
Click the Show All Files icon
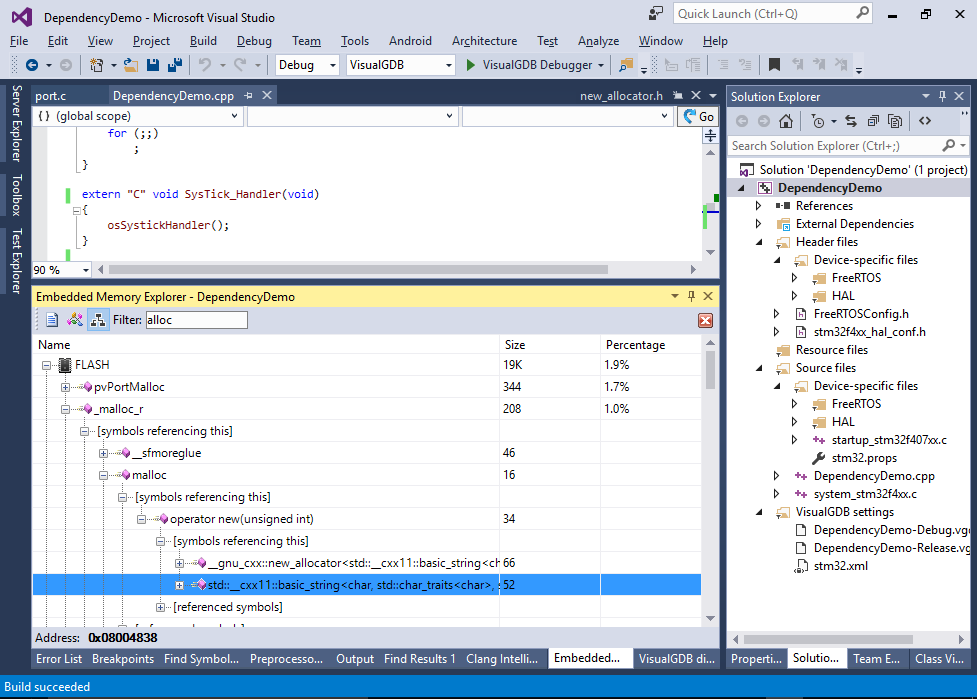click(895, 121)
